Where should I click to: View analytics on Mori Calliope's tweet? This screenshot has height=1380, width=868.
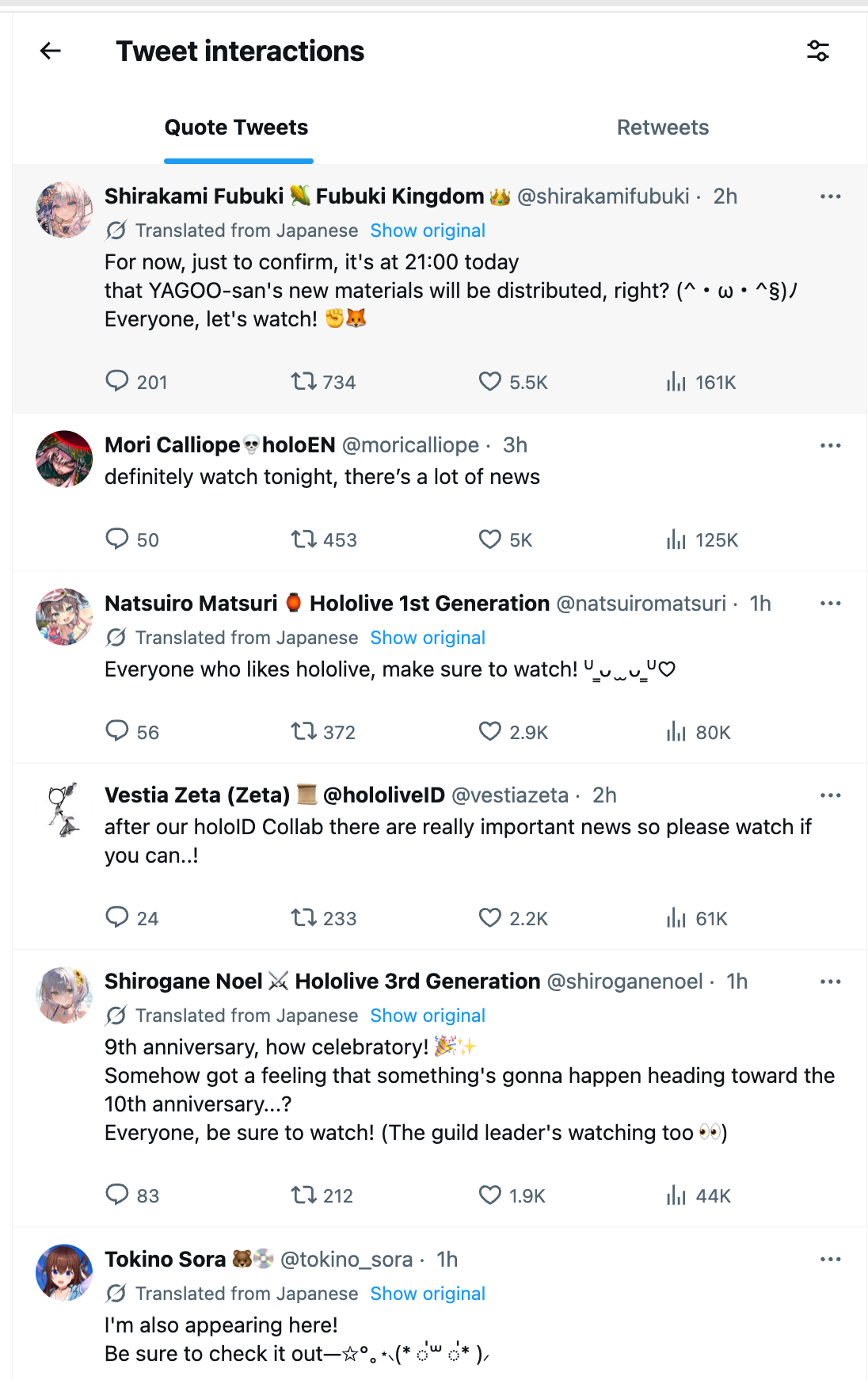click(x=702, y=540)
